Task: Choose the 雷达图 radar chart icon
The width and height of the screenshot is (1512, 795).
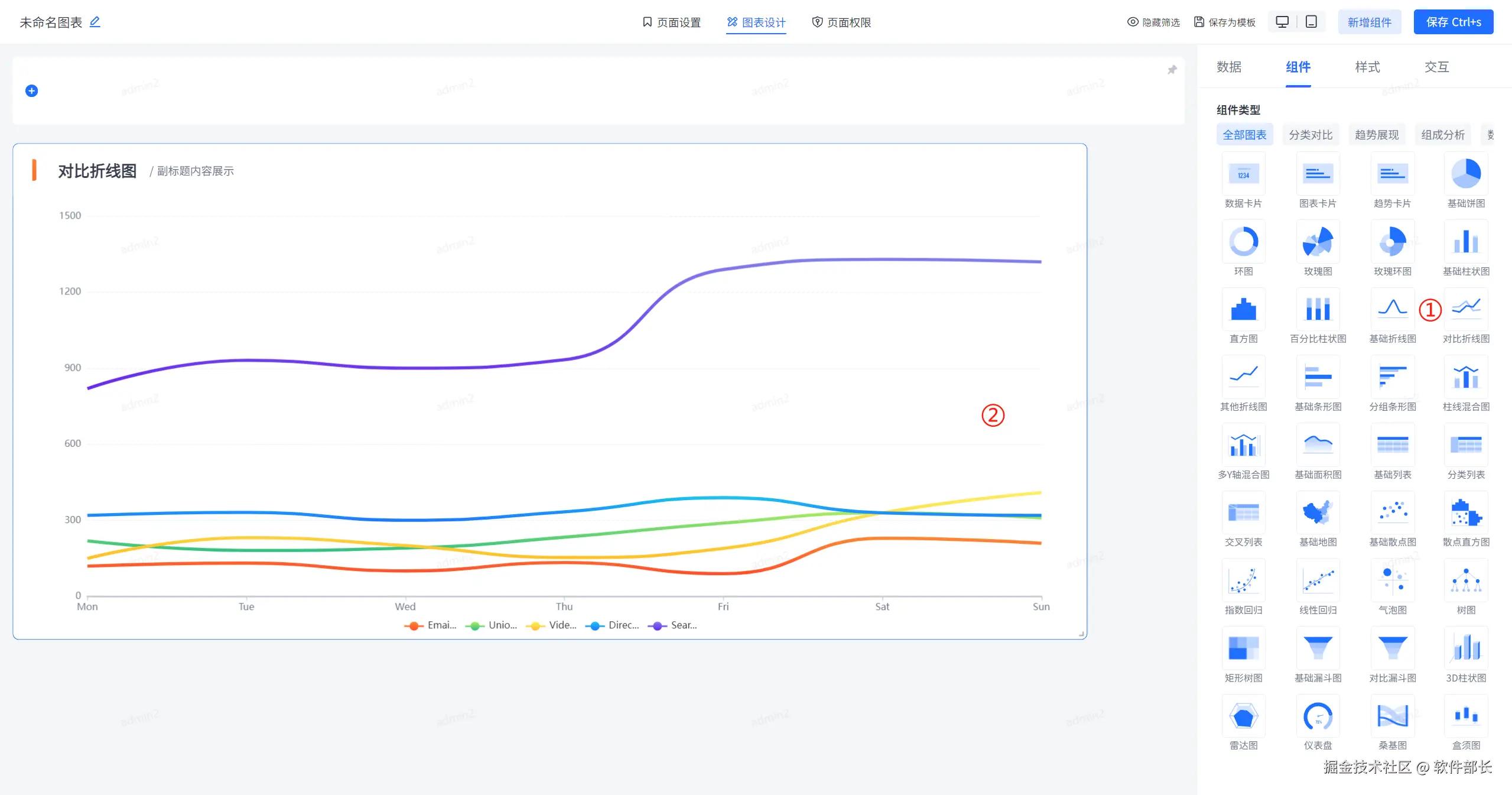Action: (x=1243, y=716)
